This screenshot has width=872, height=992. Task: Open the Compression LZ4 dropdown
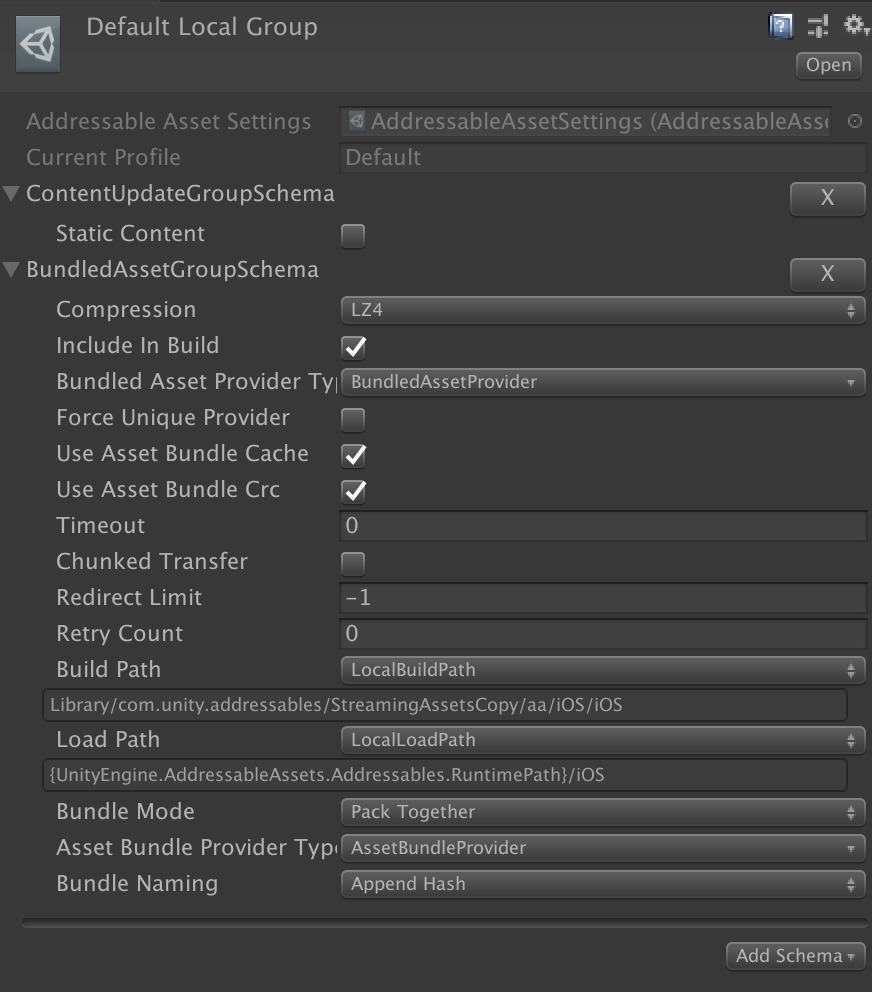pyautogui.click(x=603, y=310)
